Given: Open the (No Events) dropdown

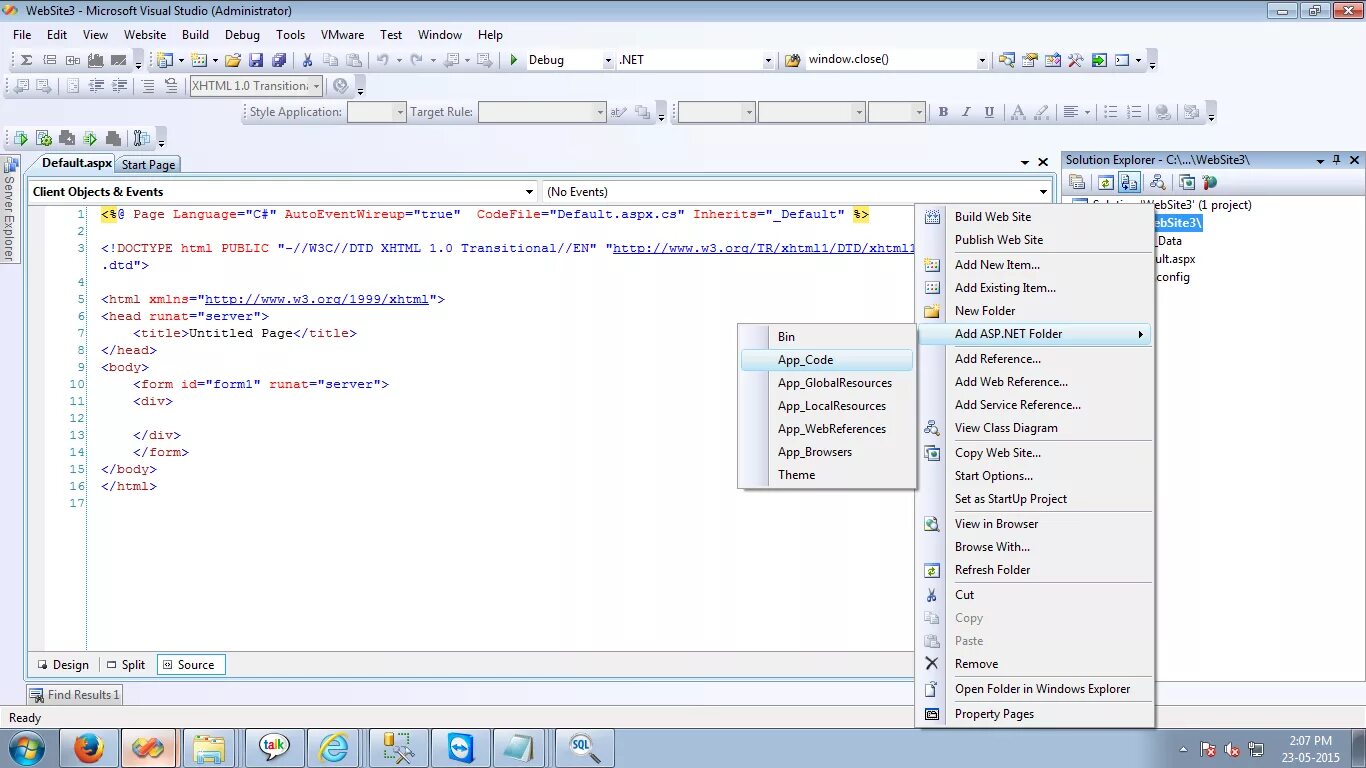Looking at the screenshot, I should [1043, 192].
